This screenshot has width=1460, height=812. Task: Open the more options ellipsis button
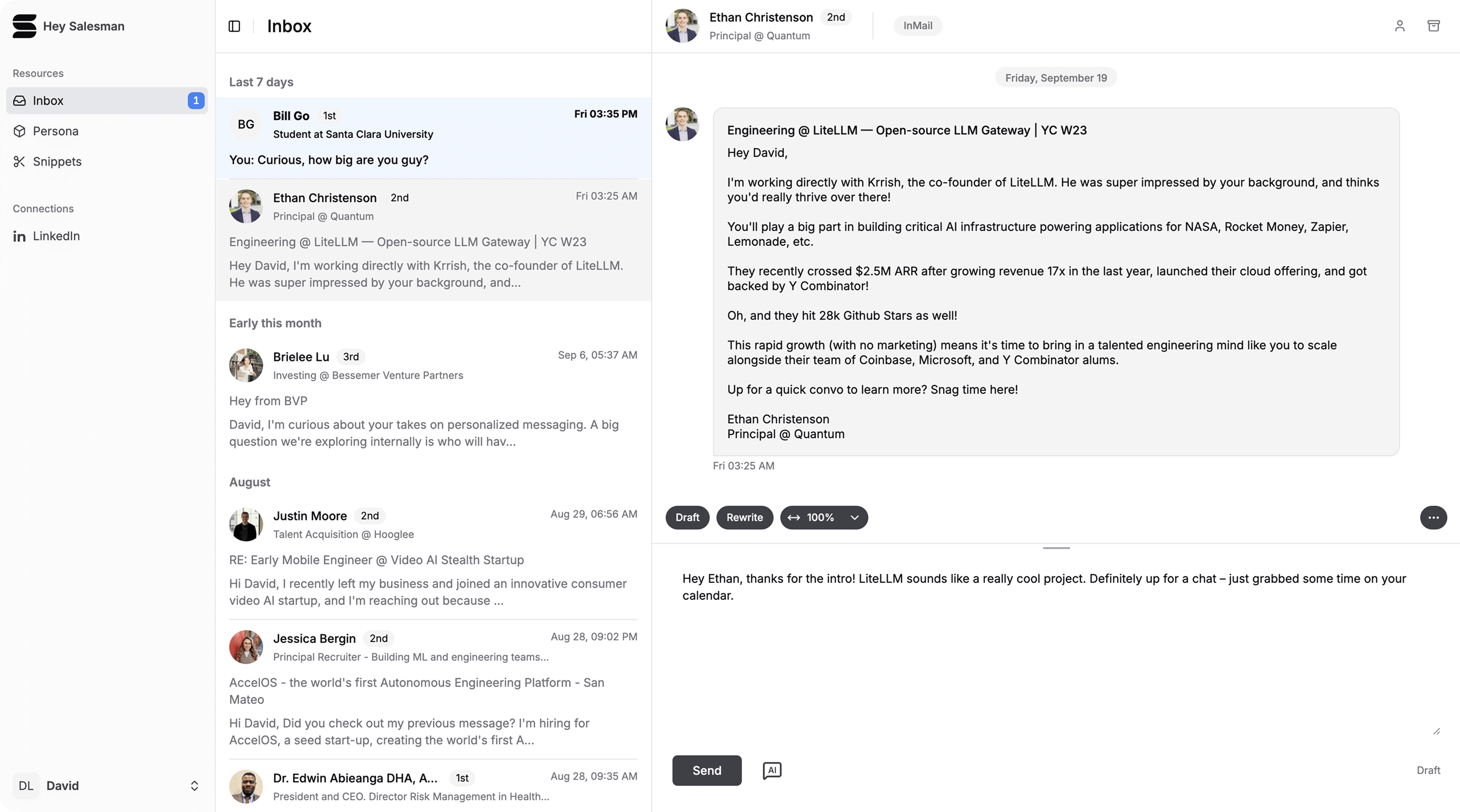click(x=1433, y=517)
